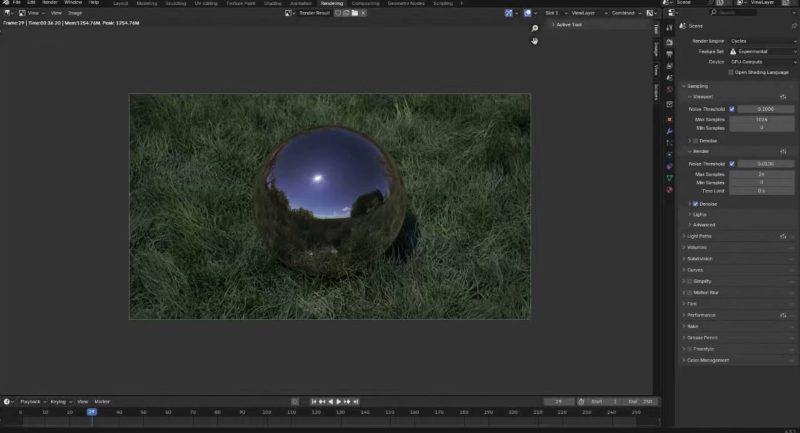Screen dimensions: 800x433
Task: Enable Viewport Denoise checkbox
Action: [695, 141]
